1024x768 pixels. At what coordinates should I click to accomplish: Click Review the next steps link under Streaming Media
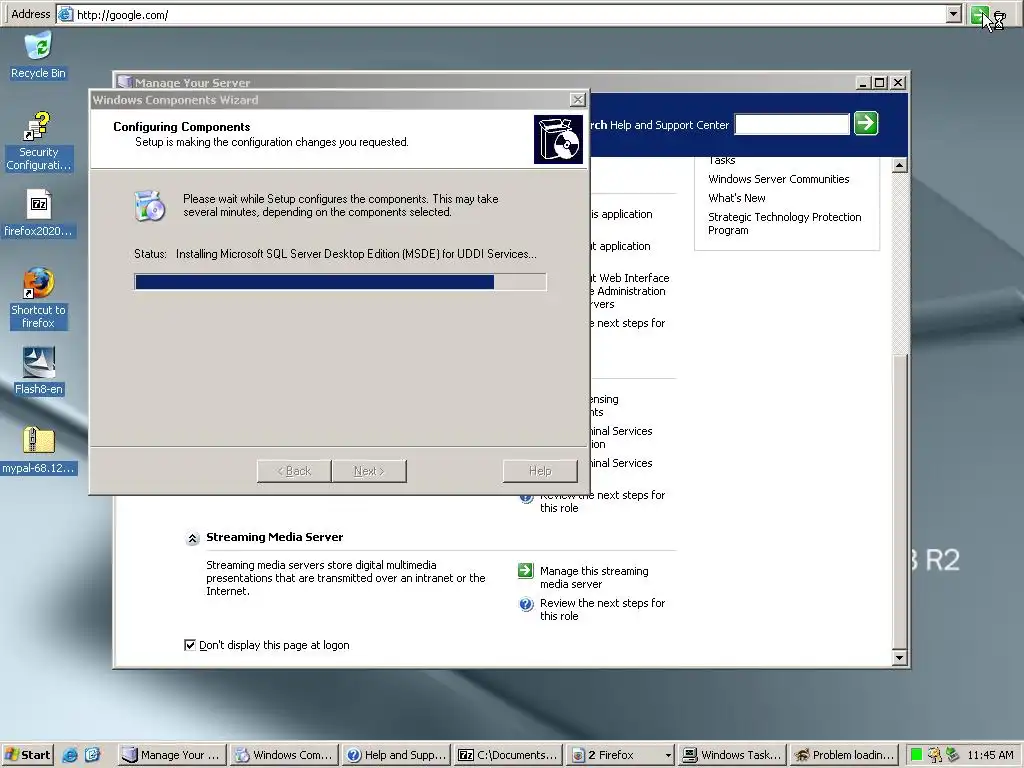pos(602,609)
